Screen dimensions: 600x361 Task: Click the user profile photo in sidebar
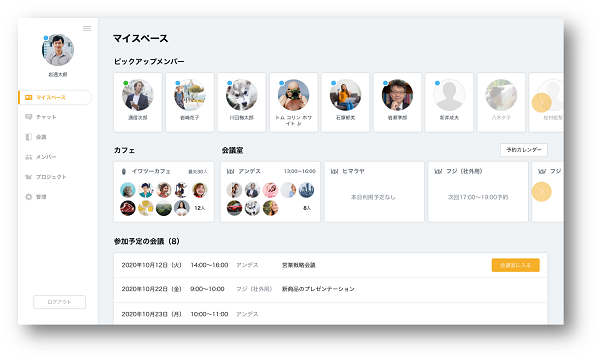coord(58,50)
